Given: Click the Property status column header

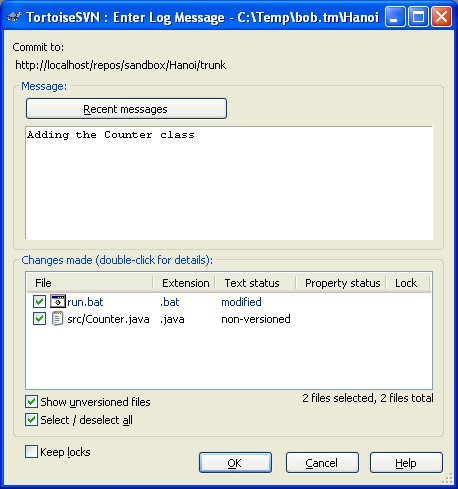Looking at the screenshot, I should click(341, 283).
